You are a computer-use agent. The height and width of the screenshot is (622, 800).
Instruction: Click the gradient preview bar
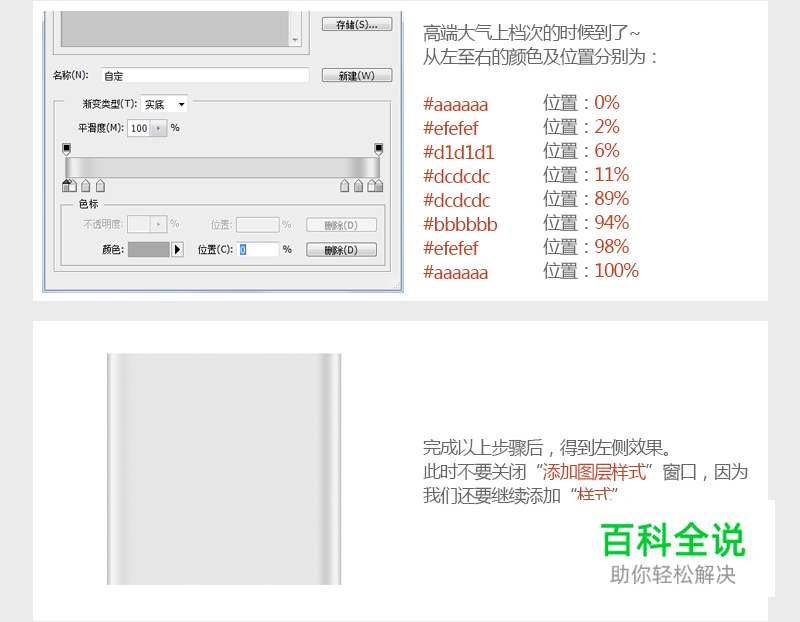[x=220, y=165]
